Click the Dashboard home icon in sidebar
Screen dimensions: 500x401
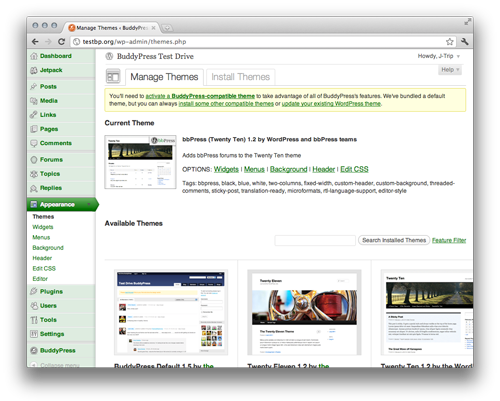[34, 56]
